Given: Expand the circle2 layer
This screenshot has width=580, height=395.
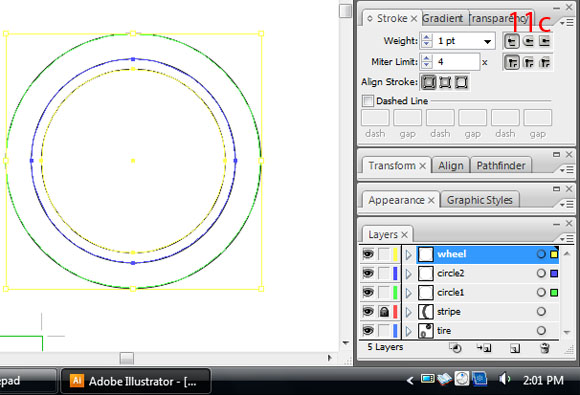Looking at the screenshot, I should (408, 274).
